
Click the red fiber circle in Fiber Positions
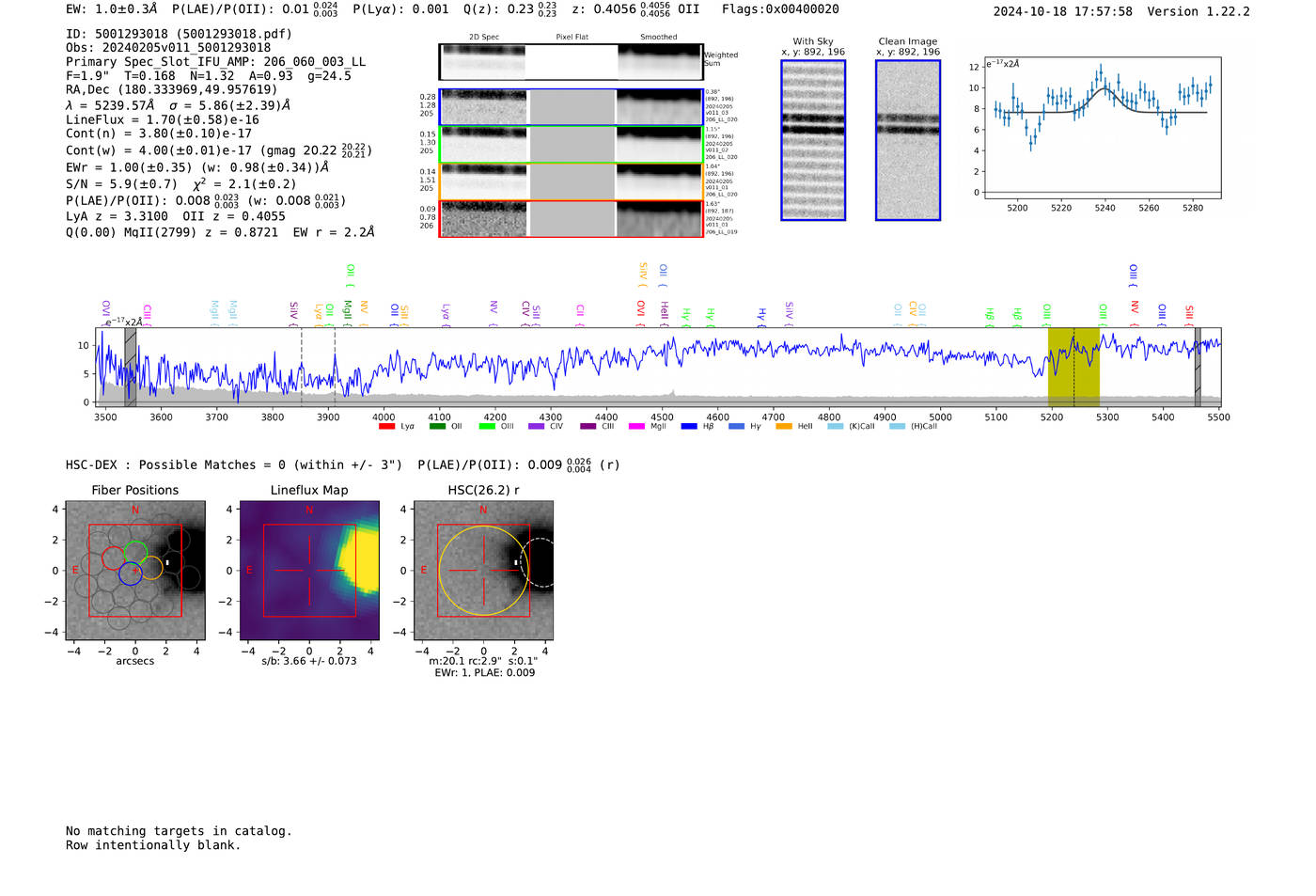[113, 558]
